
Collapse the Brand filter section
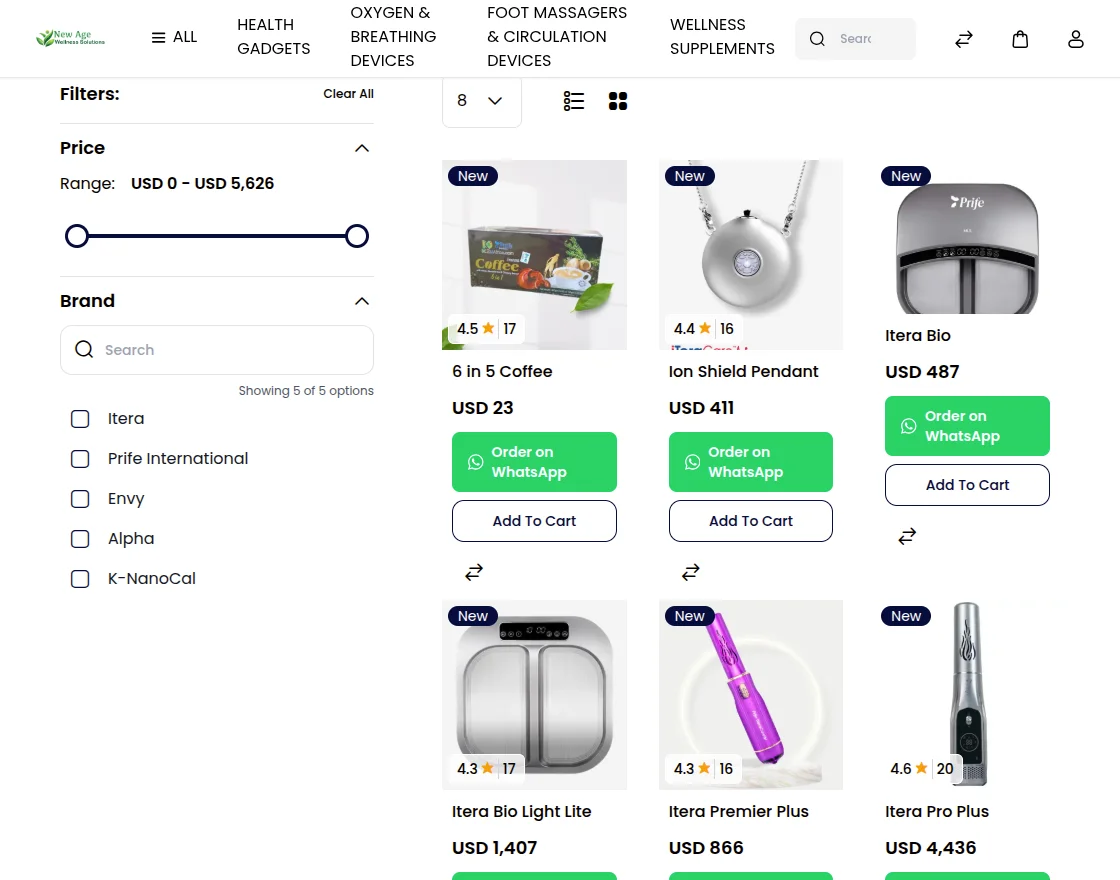click(362, 301)
